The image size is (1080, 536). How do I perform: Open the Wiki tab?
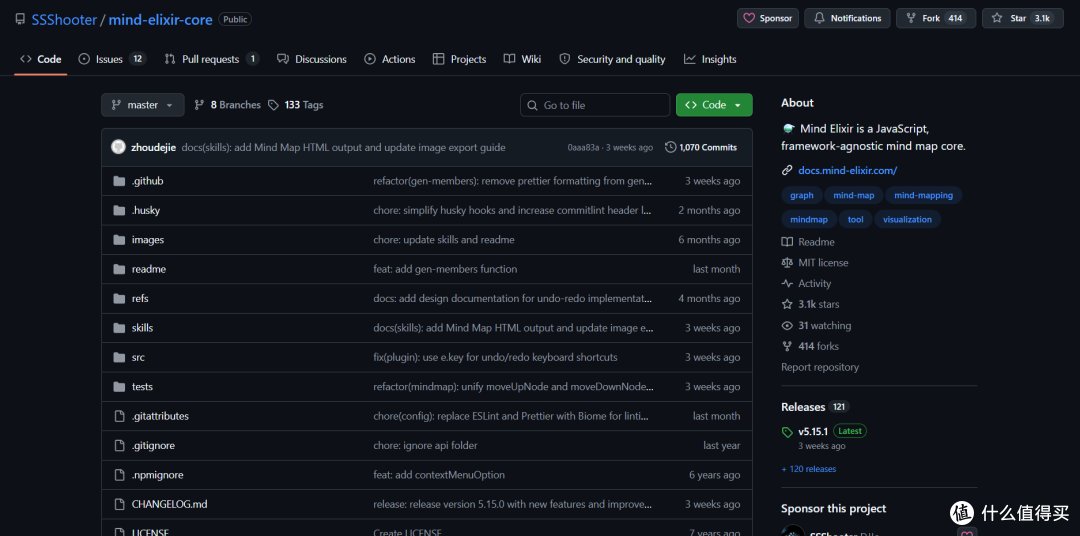522,59
